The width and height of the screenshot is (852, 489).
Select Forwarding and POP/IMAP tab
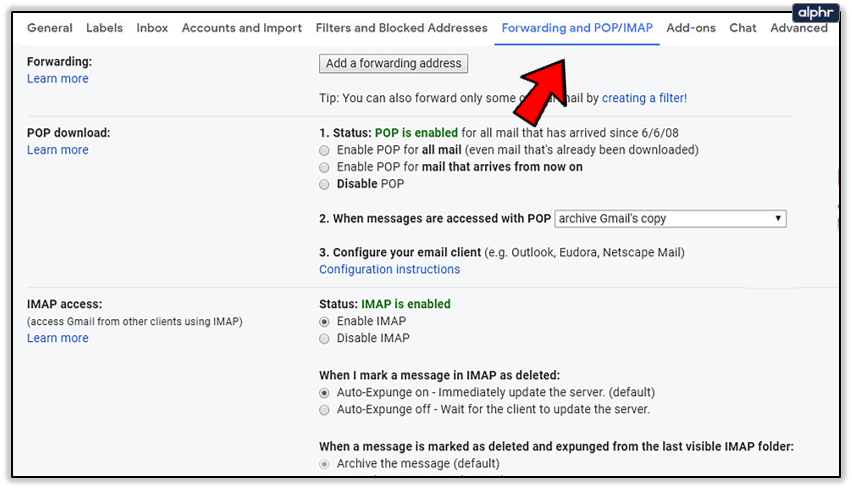tap(577, 28)
